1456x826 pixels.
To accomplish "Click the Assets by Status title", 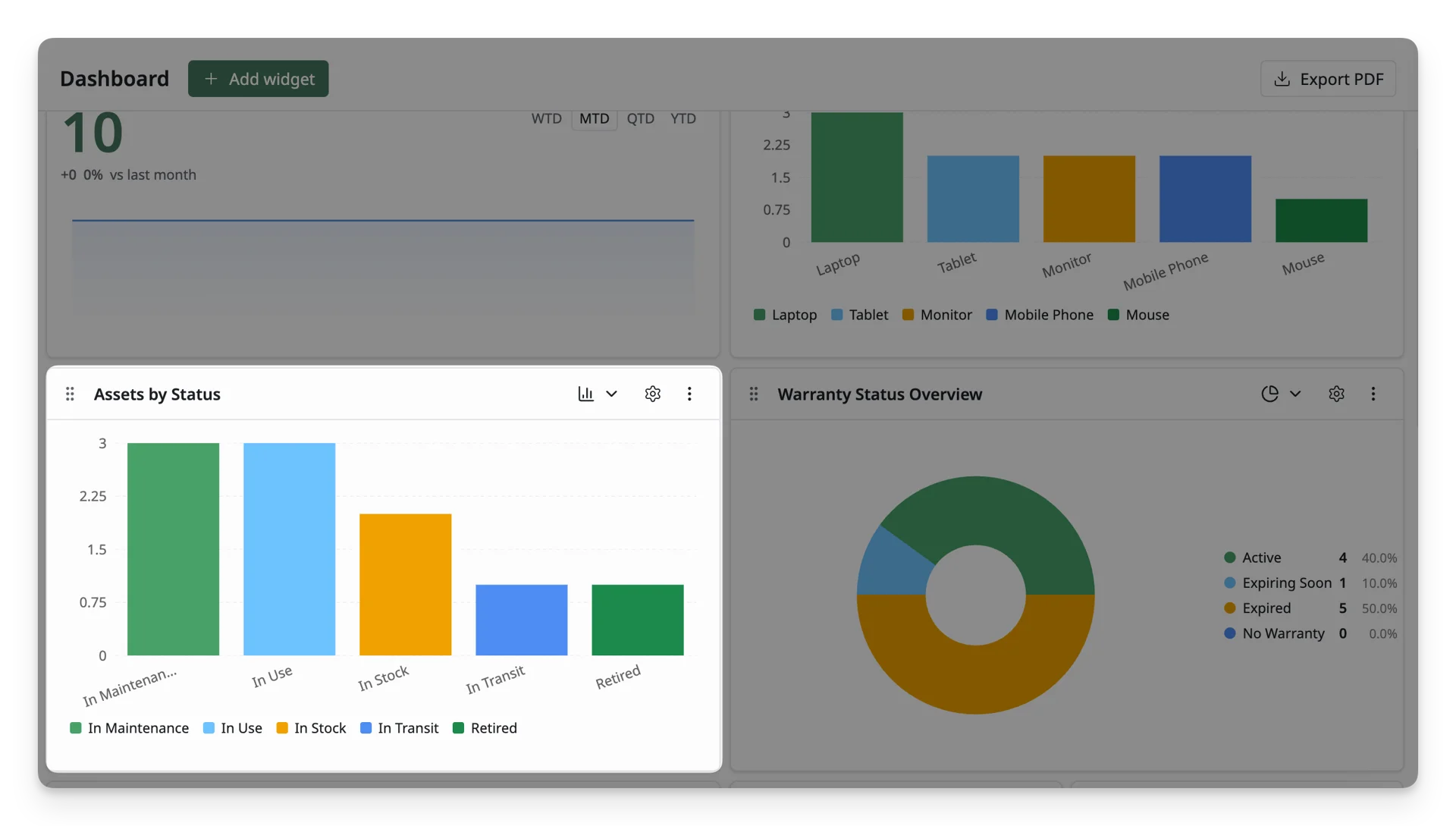I will click(157, 394).
